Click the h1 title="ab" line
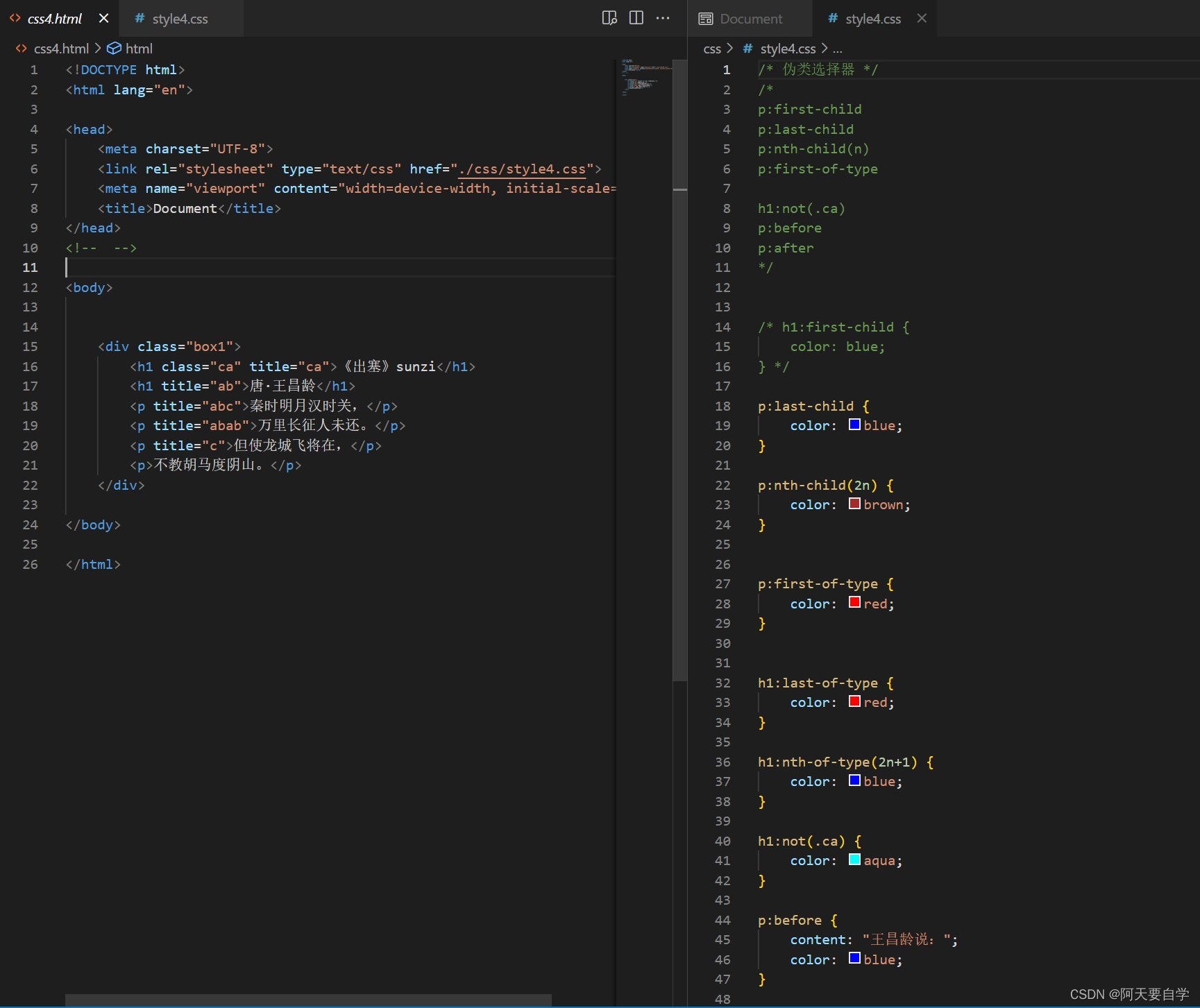 tap(242, 386)
